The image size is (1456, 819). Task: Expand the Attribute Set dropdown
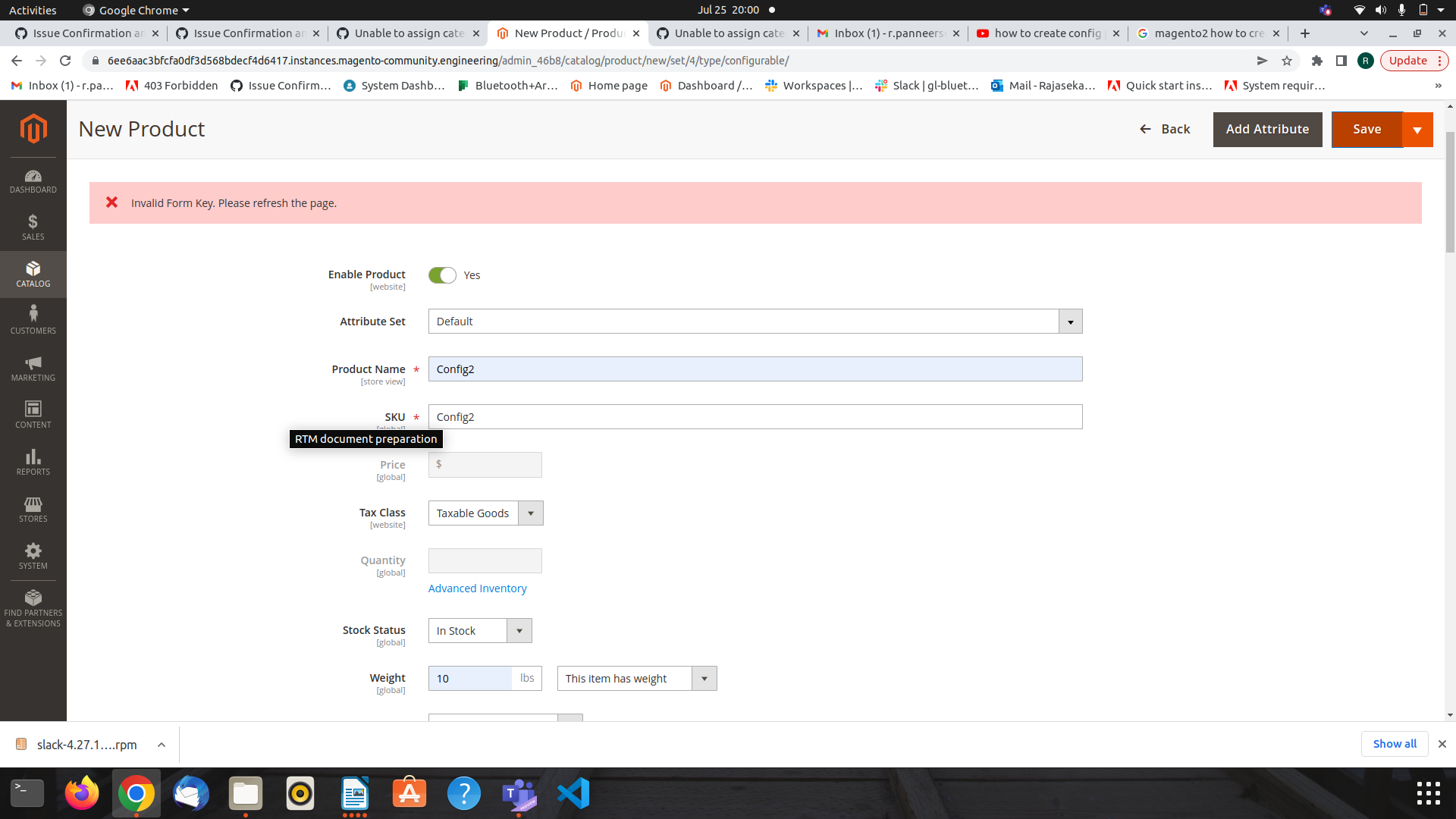755,322
